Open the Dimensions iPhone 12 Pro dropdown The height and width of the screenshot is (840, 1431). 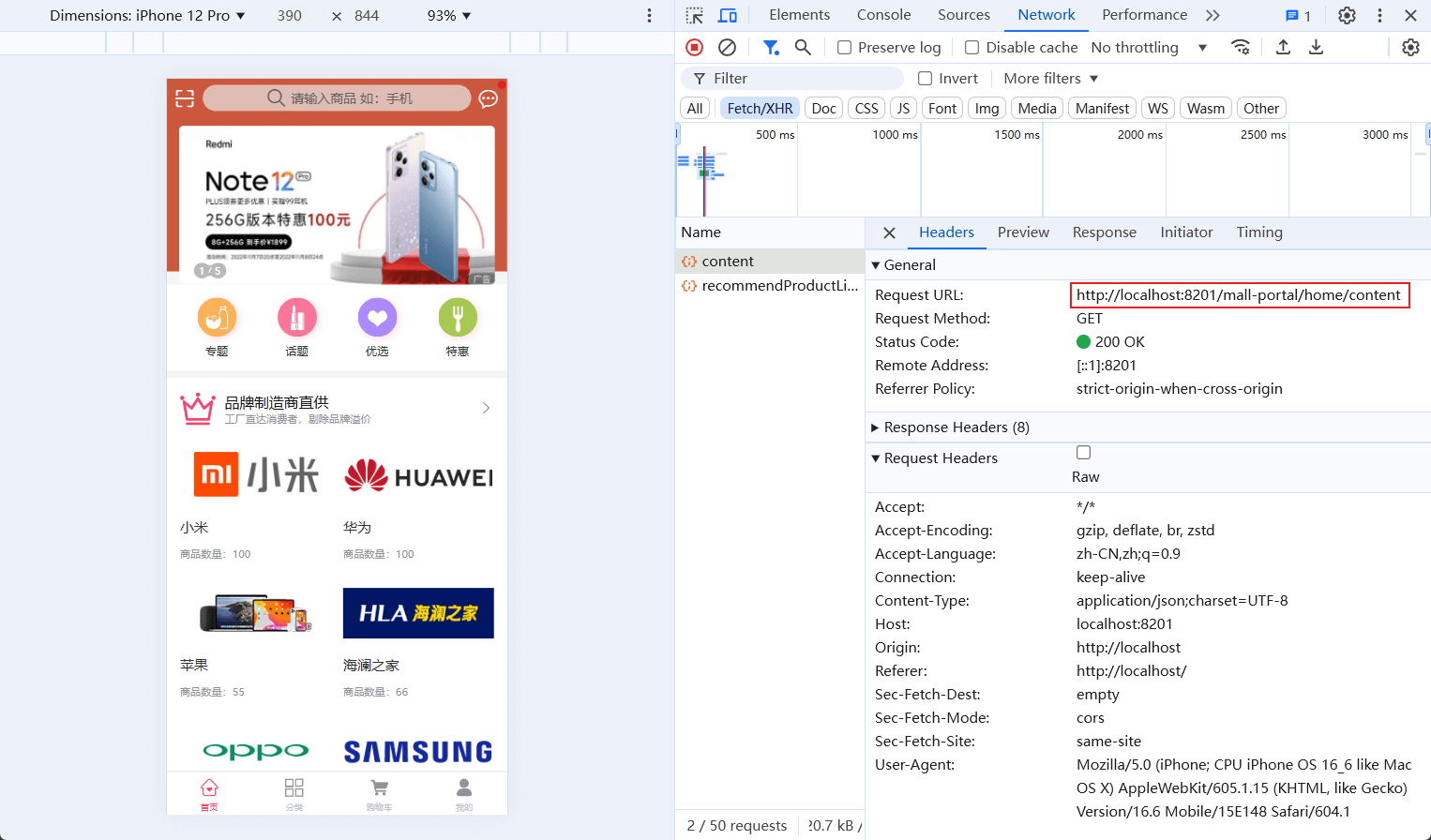(x=147, y=16)
